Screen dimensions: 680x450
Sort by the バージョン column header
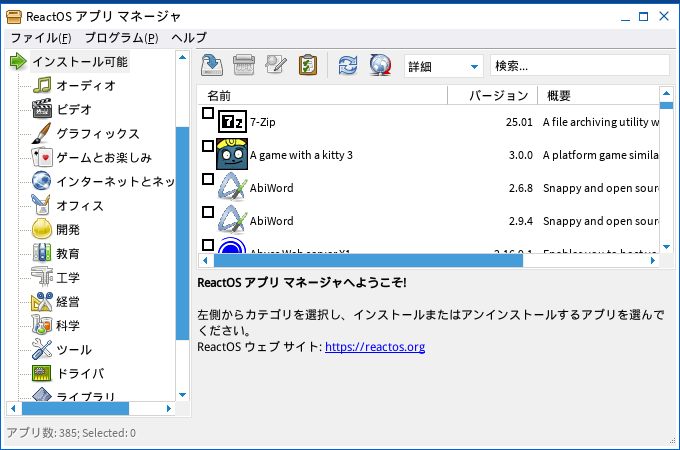(x=493, y=95)
